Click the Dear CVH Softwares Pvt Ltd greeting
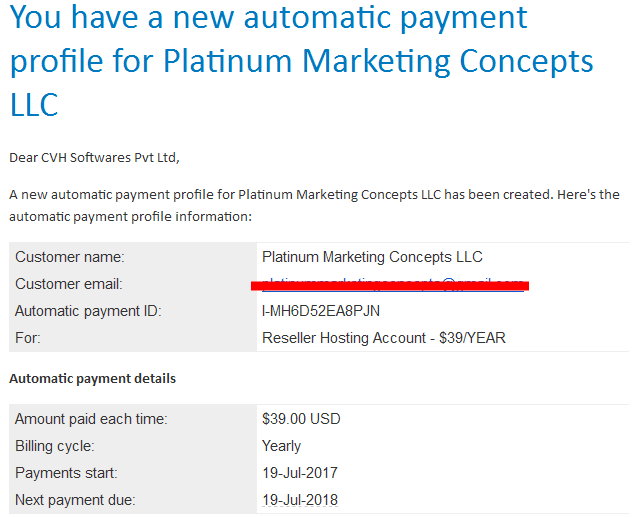 pos(95,158)
